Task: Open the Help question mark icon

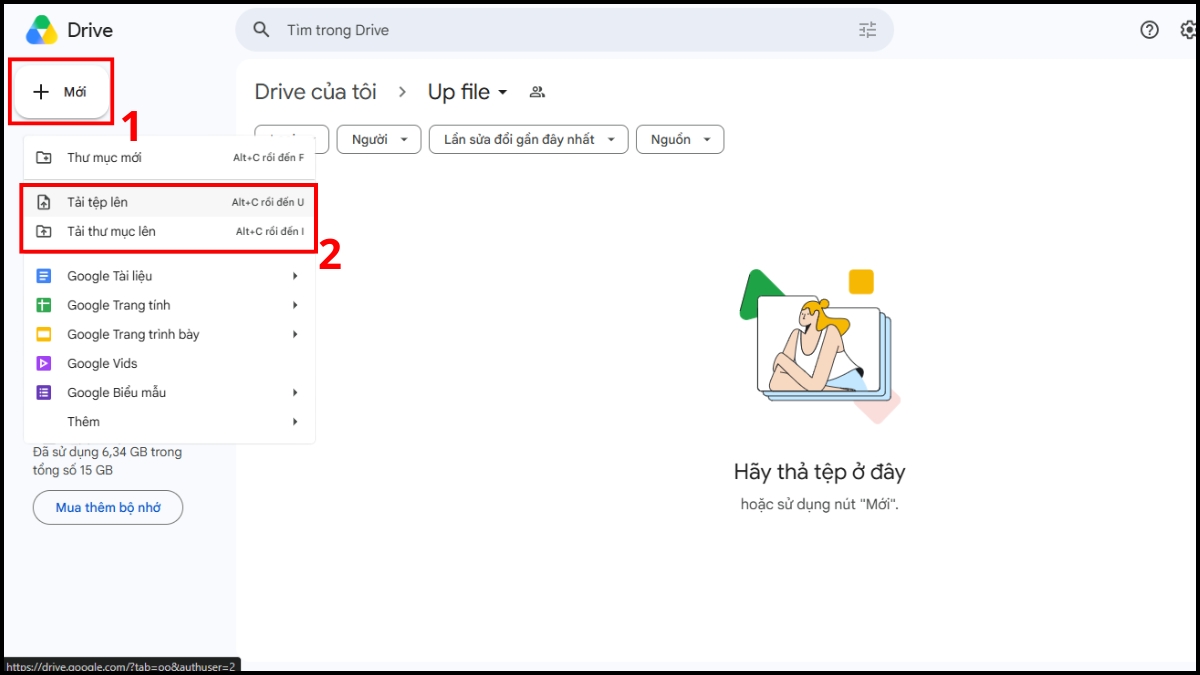Action: click(1150, 30)
